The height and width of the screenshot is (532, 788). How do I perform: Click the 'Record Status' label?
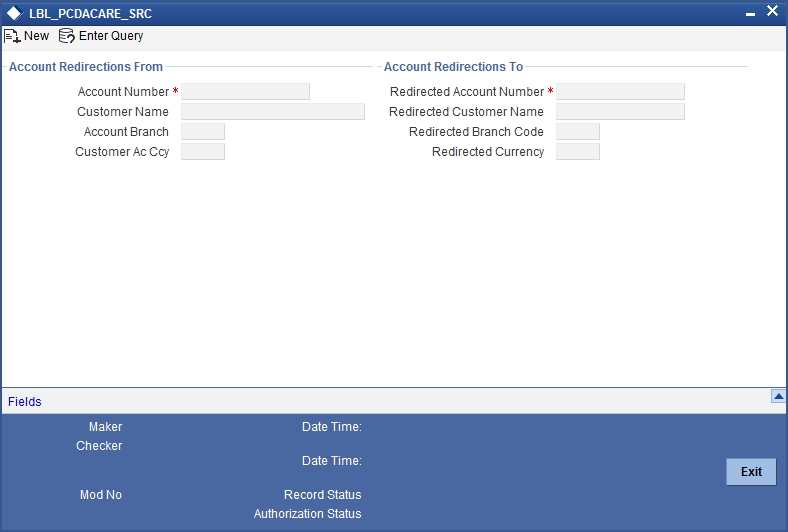(323, 495)
